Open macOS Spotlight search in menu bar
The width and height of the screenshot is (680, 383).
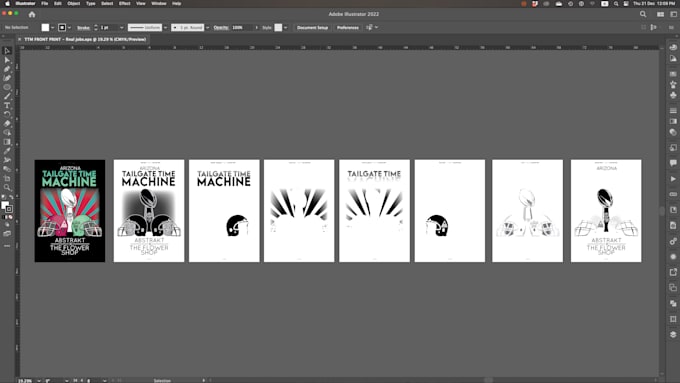coord(616,3)
